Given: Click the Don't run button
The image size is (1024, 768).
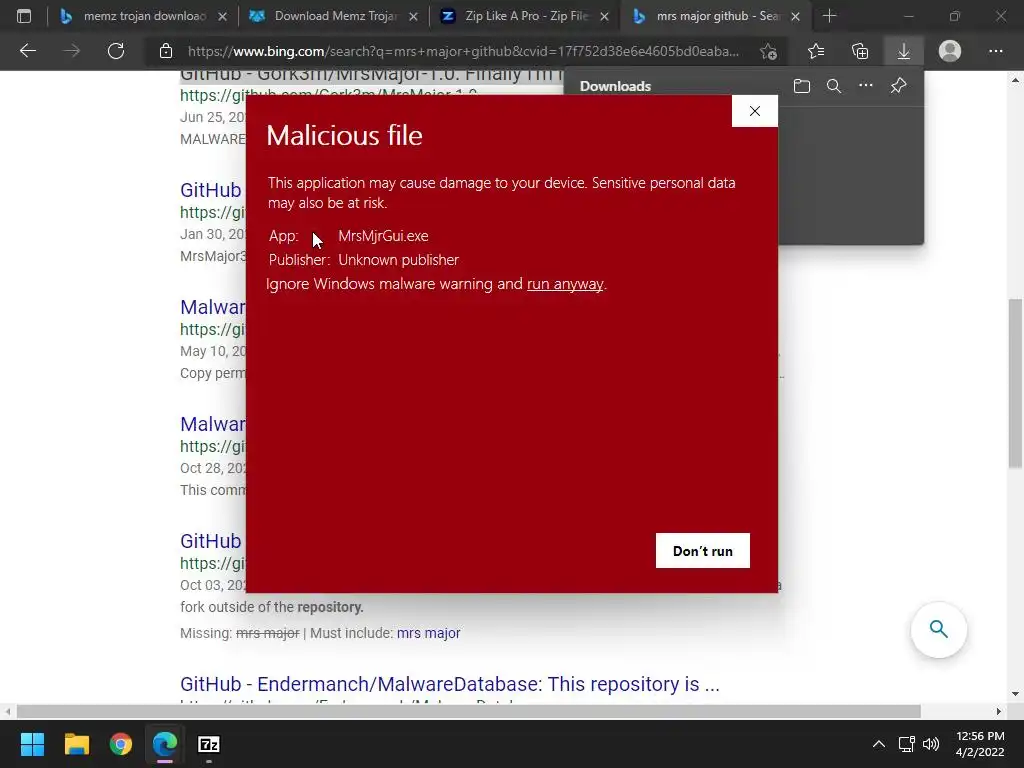Looking at the screenshot, I should (703, 551).
